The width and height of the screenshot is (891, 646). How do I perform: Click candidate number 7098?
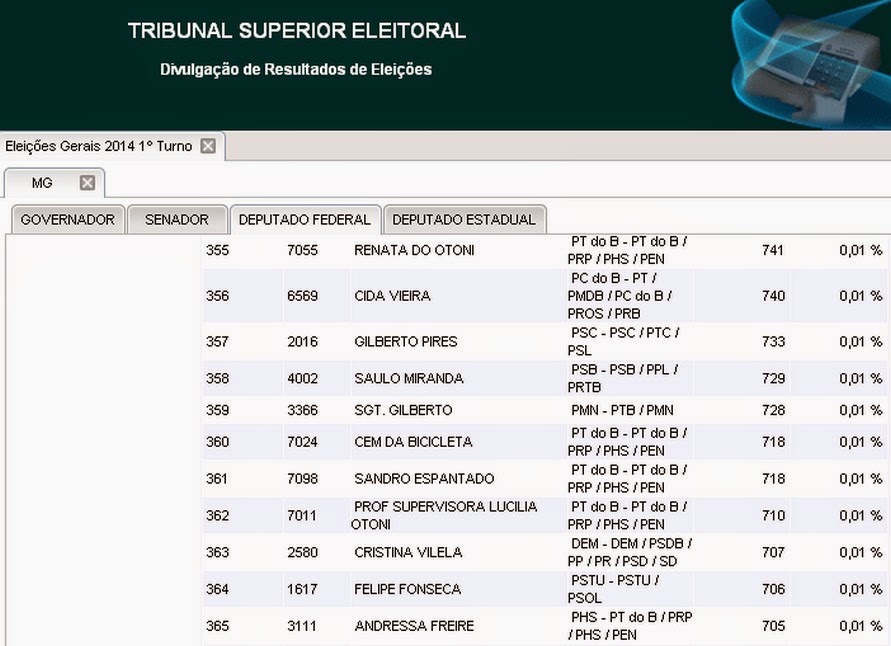click(x=302, y=479)
